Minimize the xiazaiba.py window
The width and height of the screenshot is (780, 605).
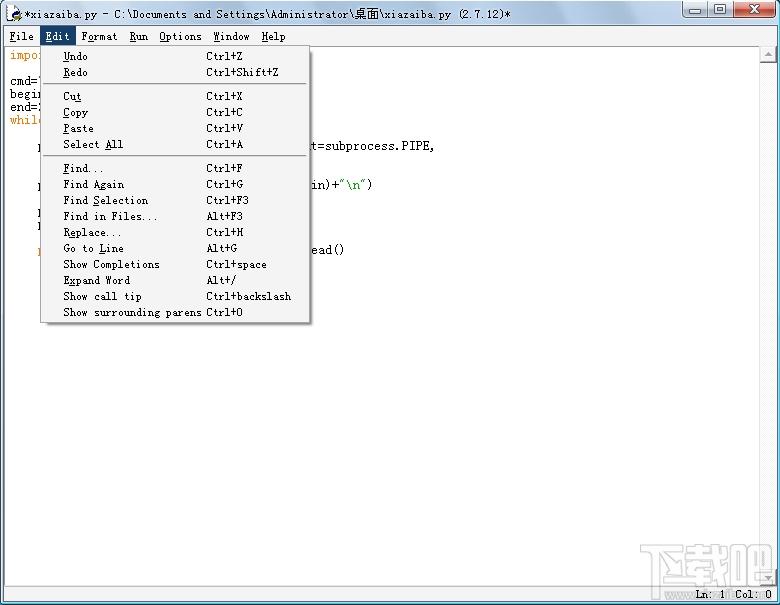[x=695, y=9]
